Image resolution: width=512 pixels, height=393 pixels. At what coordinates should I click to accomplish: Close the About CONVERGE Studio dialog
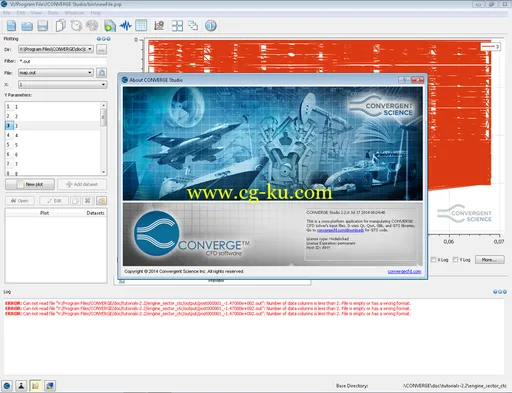pos(417,80)
